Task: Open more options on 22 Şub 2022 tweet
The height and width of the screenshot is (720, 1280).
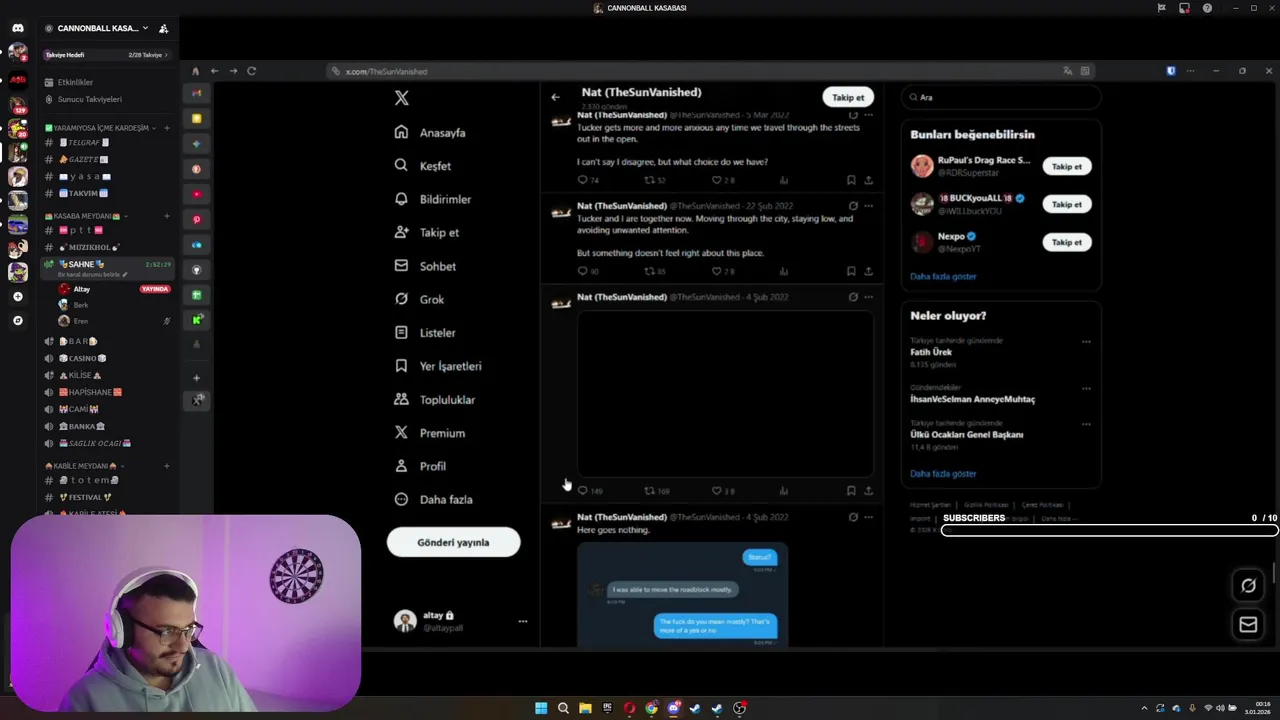Action: (x=868, y=206)
